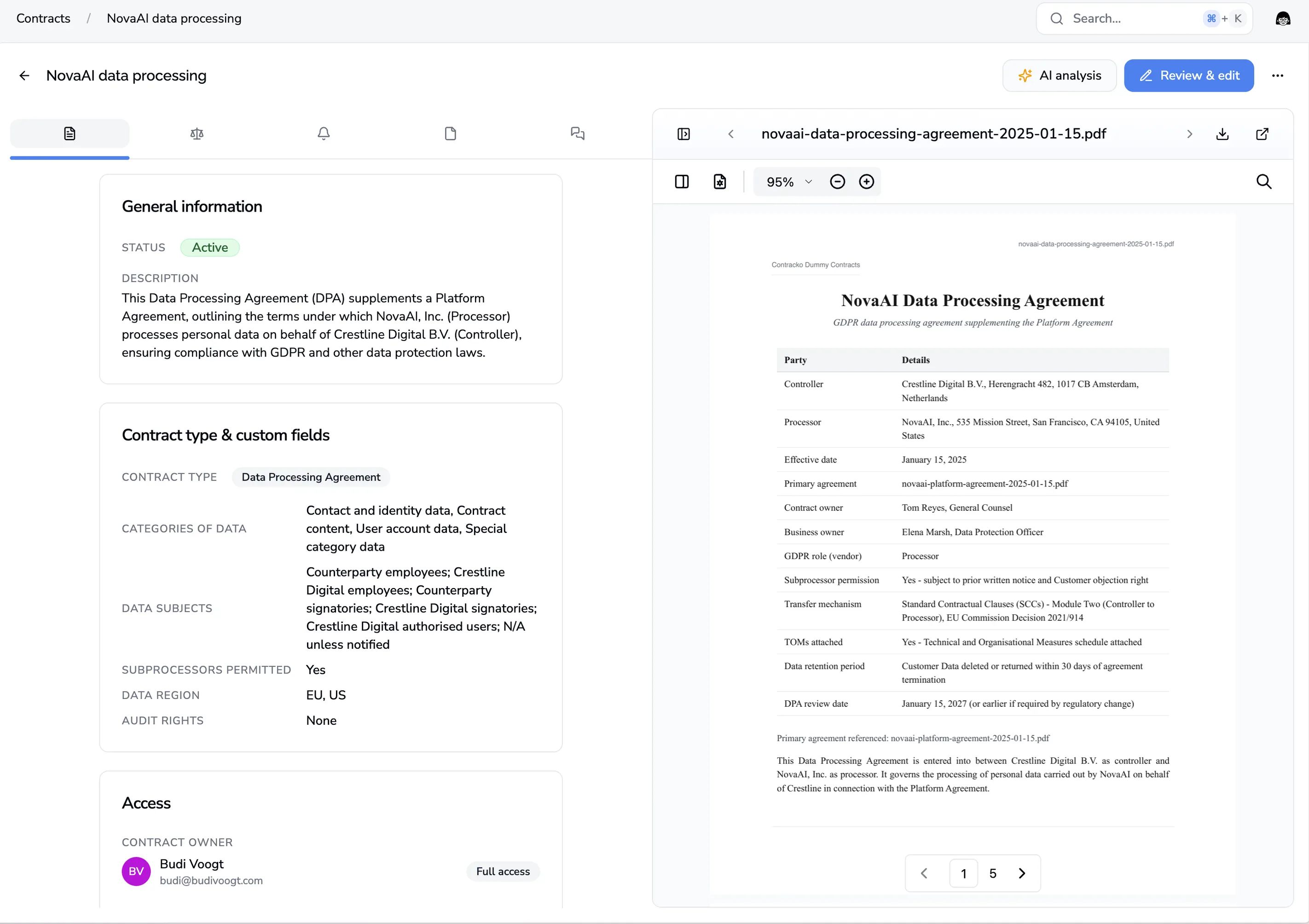This screenshot has width=1309, height=924.
Task: Click the email budi@budivoogt.com
Action: point(211,881)
